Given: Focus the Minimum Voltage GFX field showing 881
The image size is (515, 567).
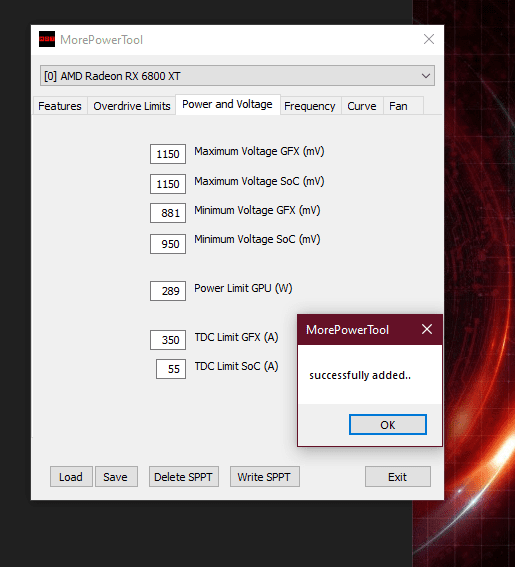Looking at the screenshot, I should [168, 213].
